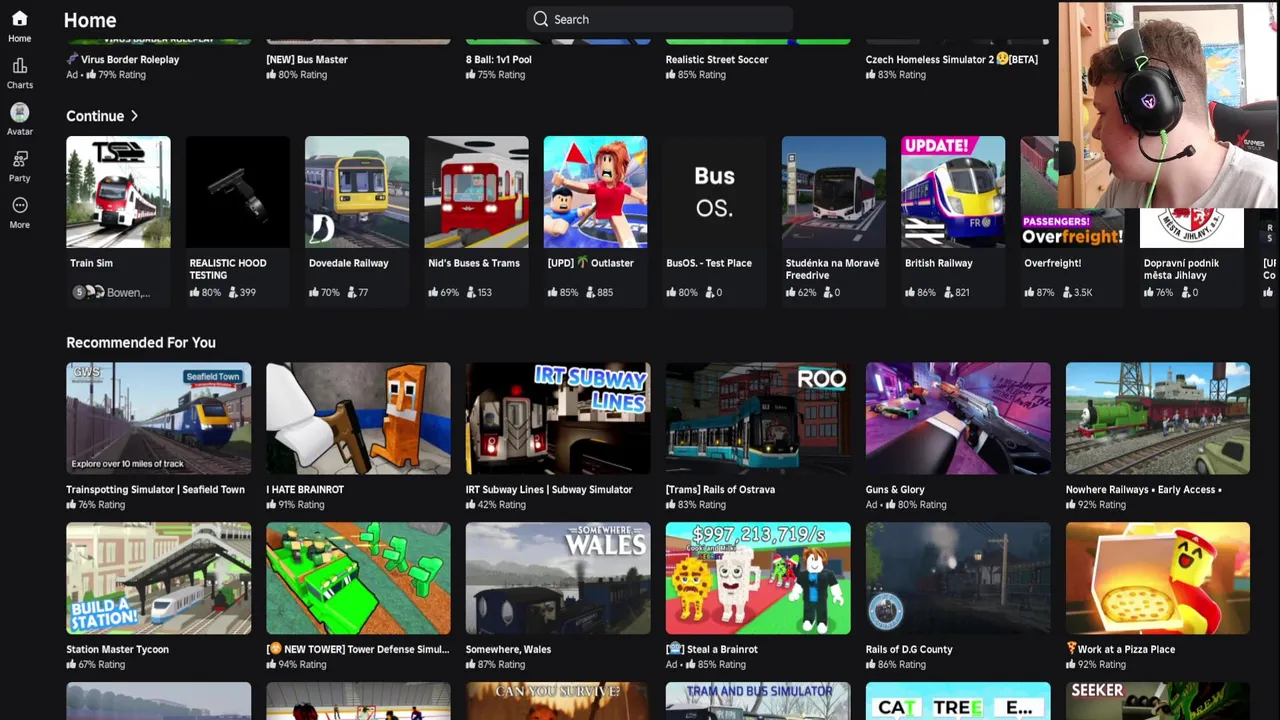Open the Outlaster game thumbnail

[595, 192]
